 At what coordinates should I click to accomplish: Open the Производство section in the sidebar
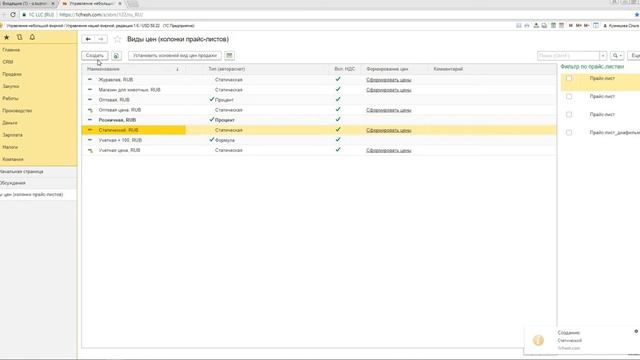click(17, 111)
